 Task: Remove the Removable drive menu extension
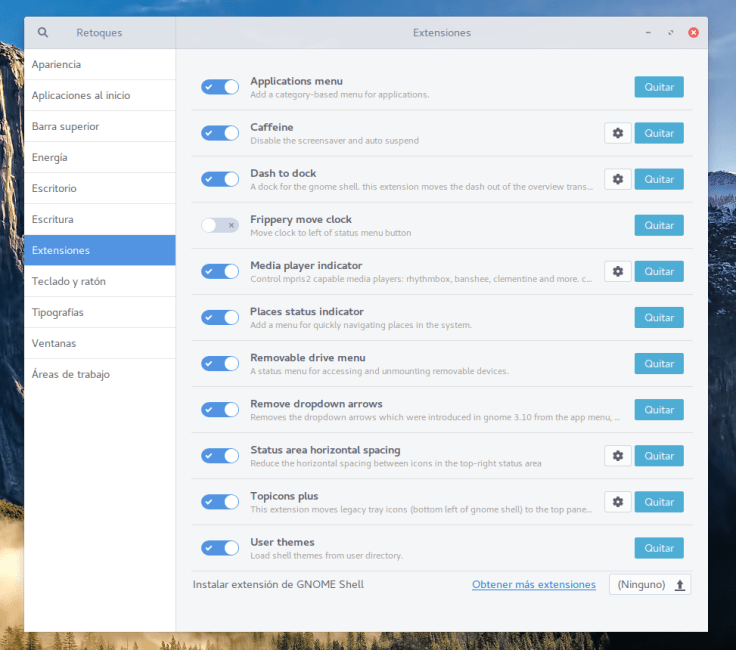tap(659, 363)
